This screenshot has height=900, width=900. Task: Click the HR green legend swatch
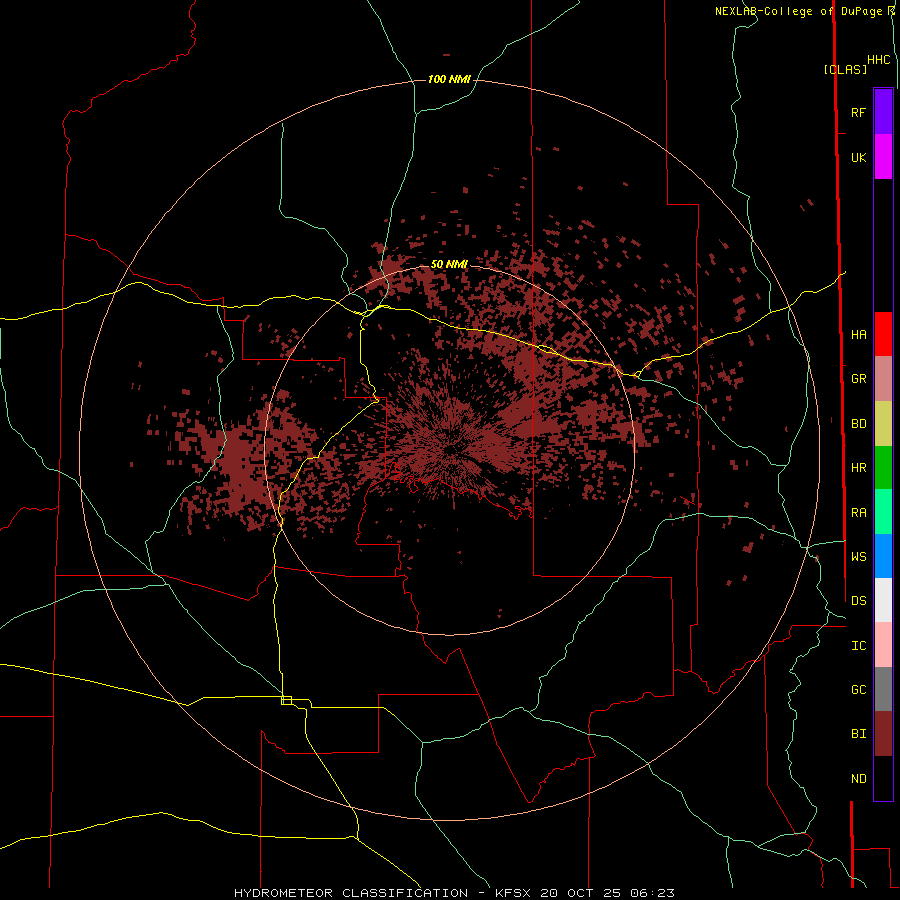coord(883,468)
